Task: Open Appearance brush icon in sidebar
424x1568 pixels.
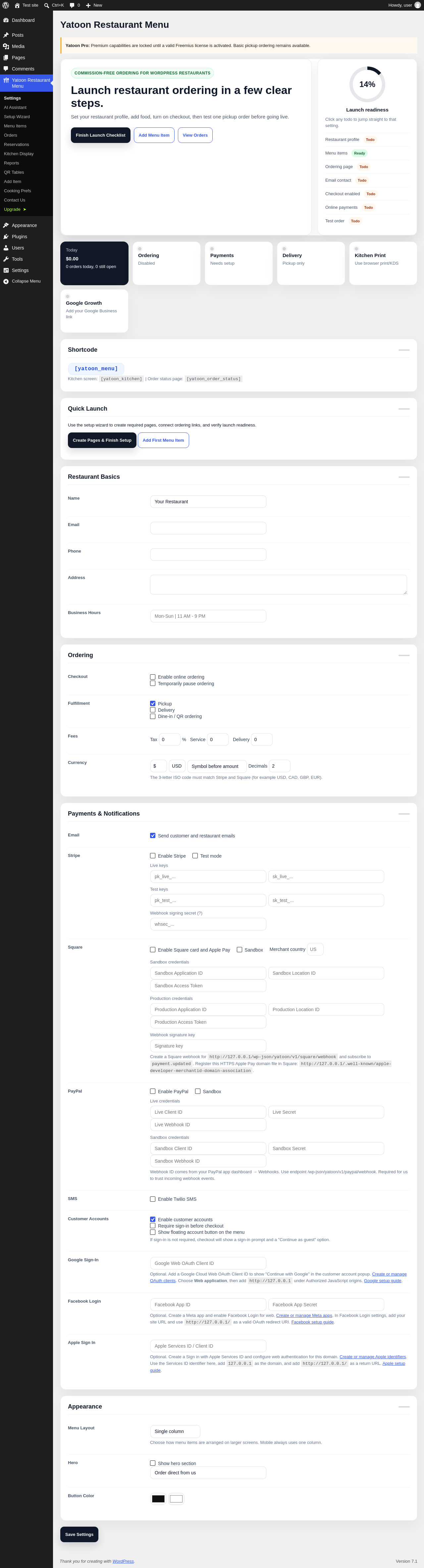Action: pos(6,225)
